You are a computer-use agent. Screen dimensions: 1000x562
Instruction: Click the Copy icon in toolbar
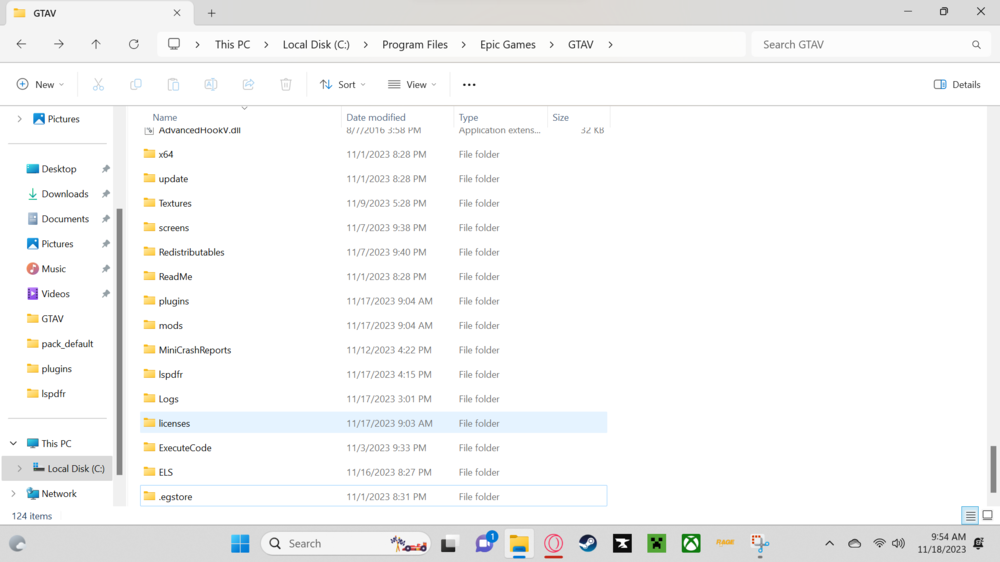coord(136,84)
